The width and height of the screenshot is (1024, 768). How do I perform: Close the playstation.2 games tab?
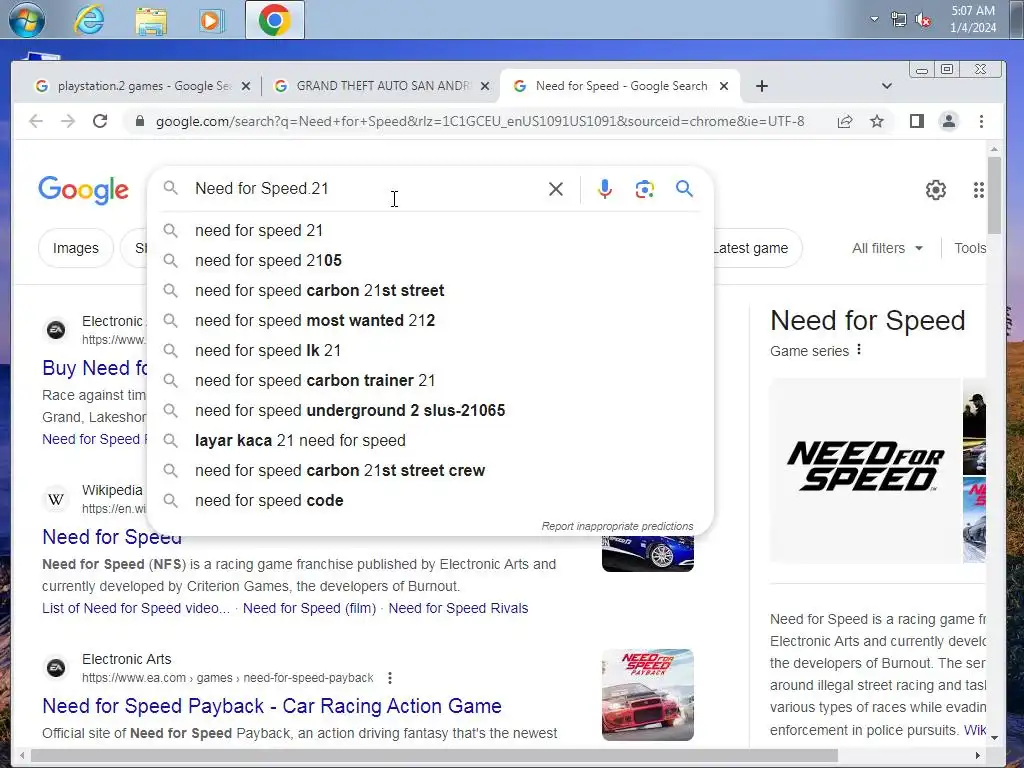pos(246,86)
